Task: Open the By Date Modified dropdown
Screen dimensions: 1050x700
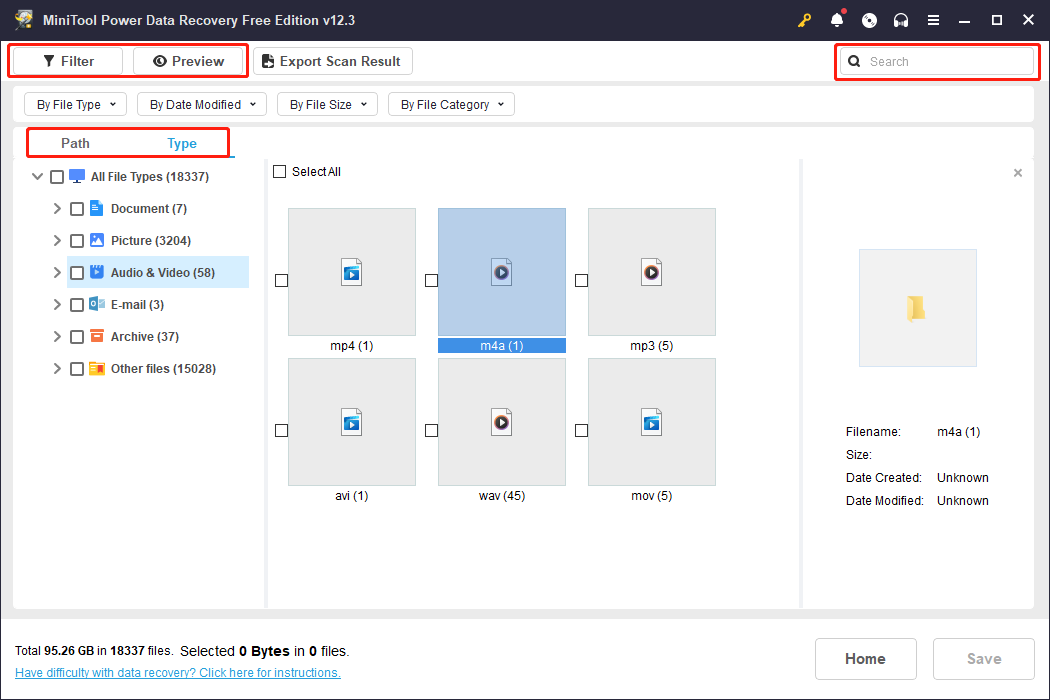Action: click(201, 104)
